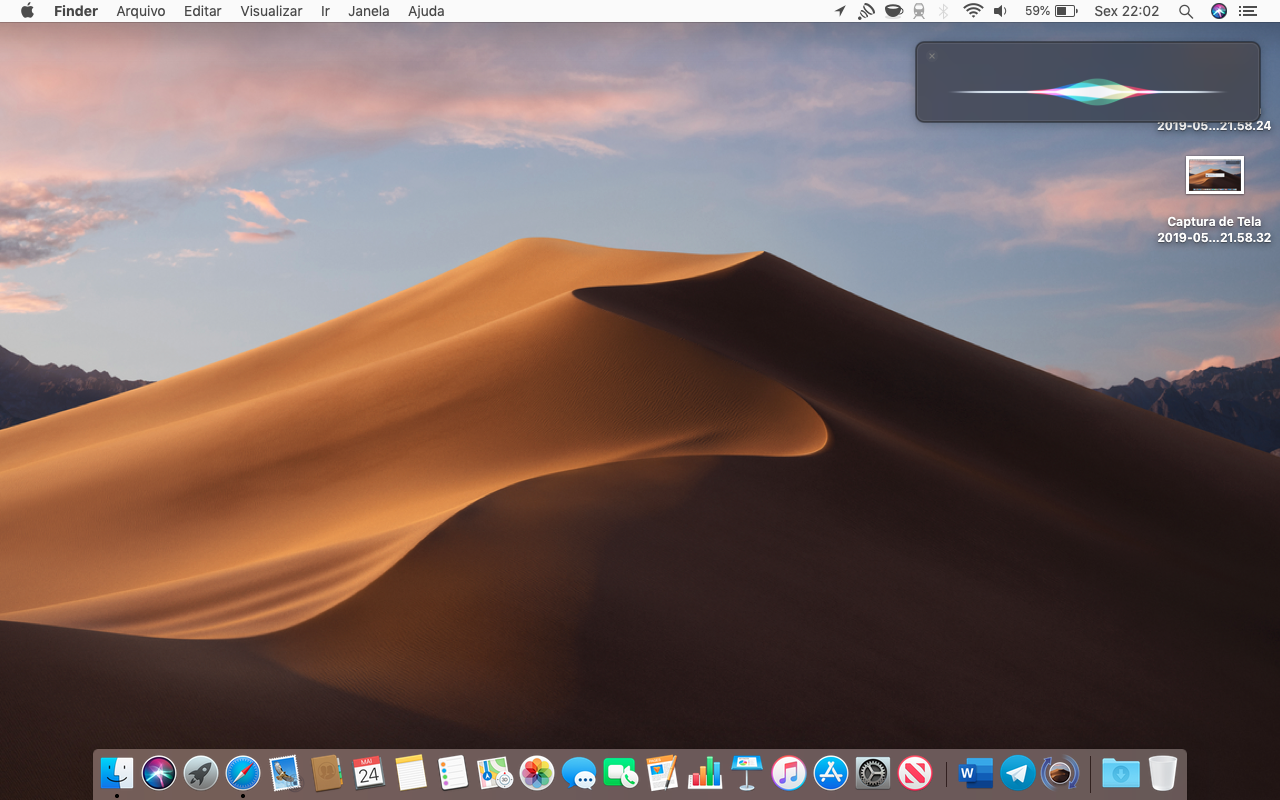Screen dimensions: 1280x800
Task: Open the yellow Notes app in Dock
Action: (411, 773)
